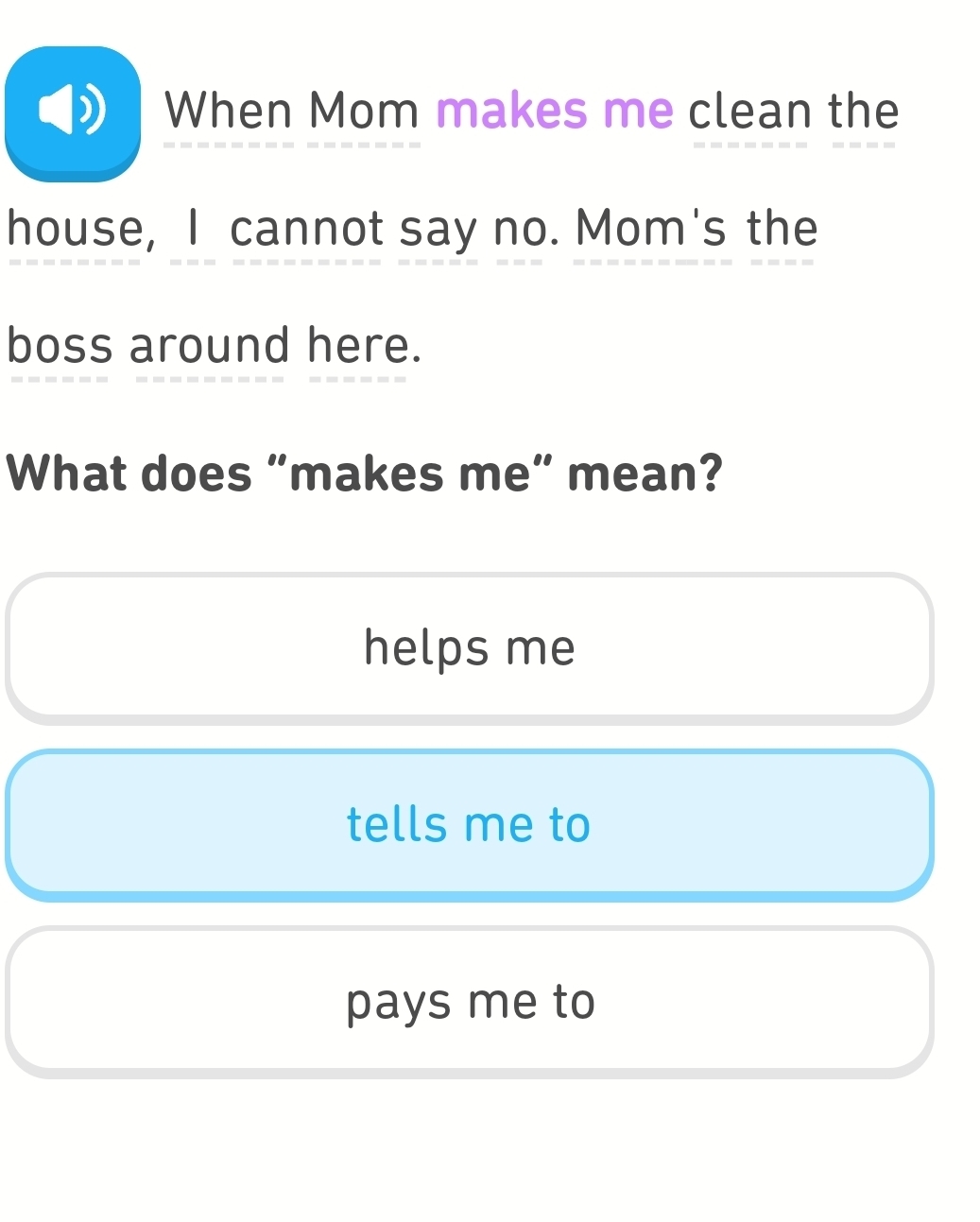Image resolution: width=980 pixels, height=1222 pixels.
Task: Tap "around" to view its meaning
Action: (x=212, y=345)
